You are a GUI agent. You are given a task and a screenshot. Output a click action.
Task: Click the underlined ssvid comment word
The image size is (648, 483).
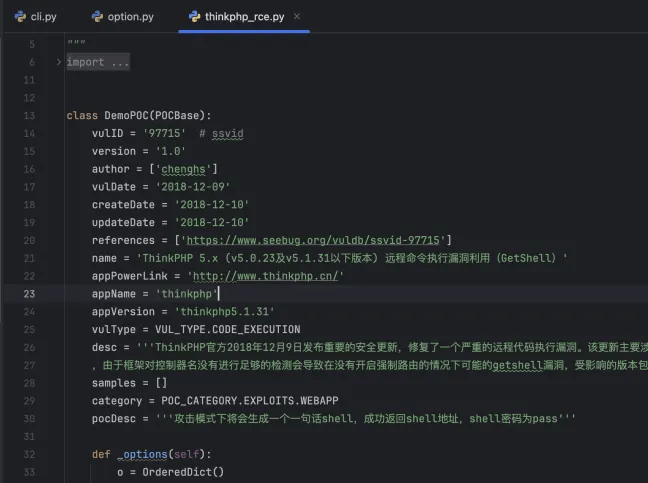point(226,133)
